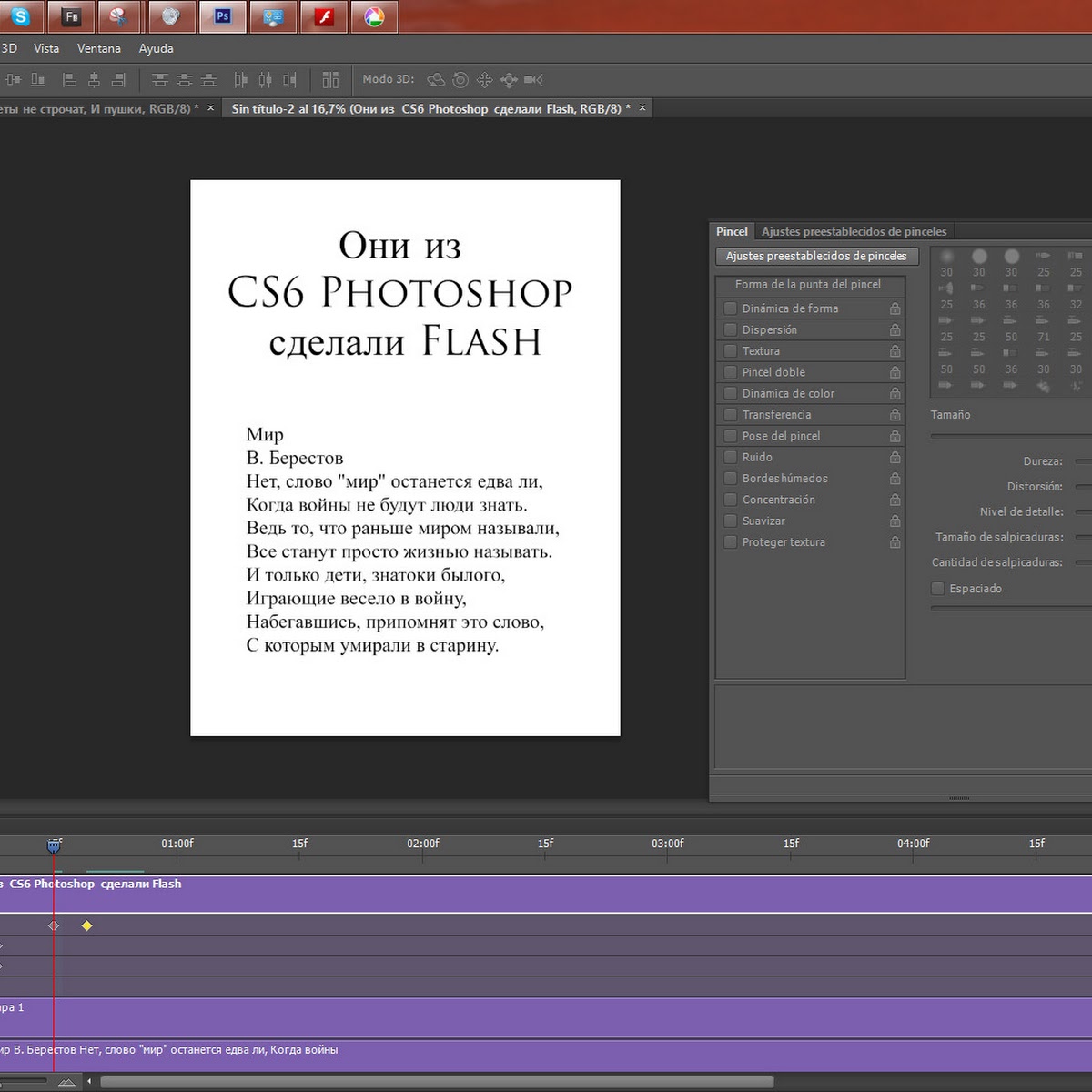Enable Textura checkbox

(730, 350)
